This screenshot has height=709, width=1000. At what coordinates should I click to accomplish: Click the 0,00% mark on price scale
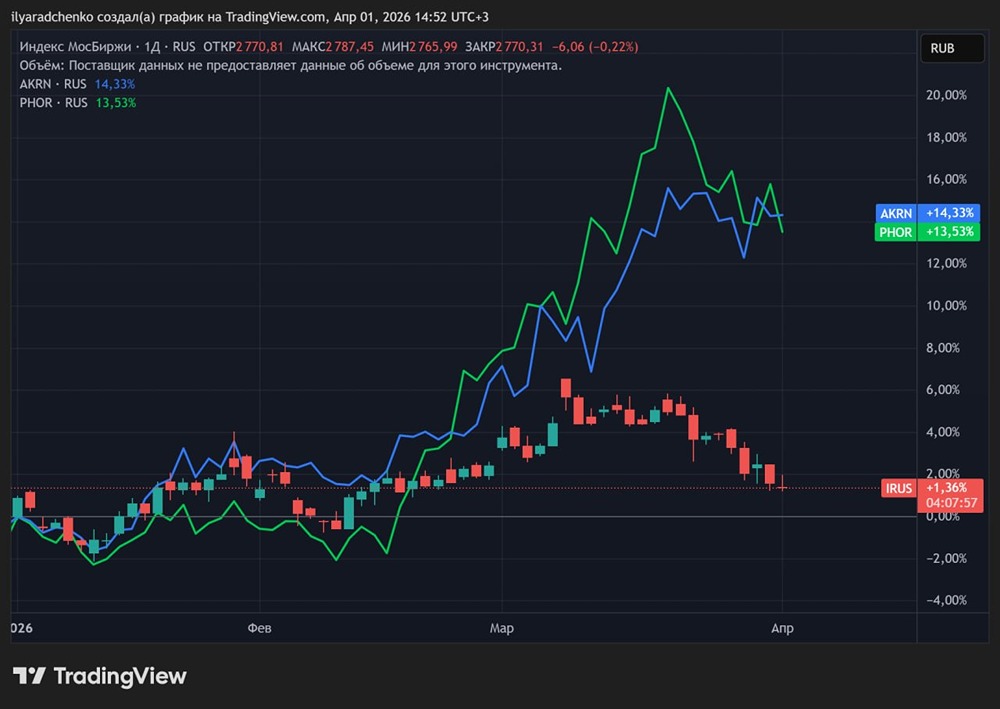click(x=945, y=516)
